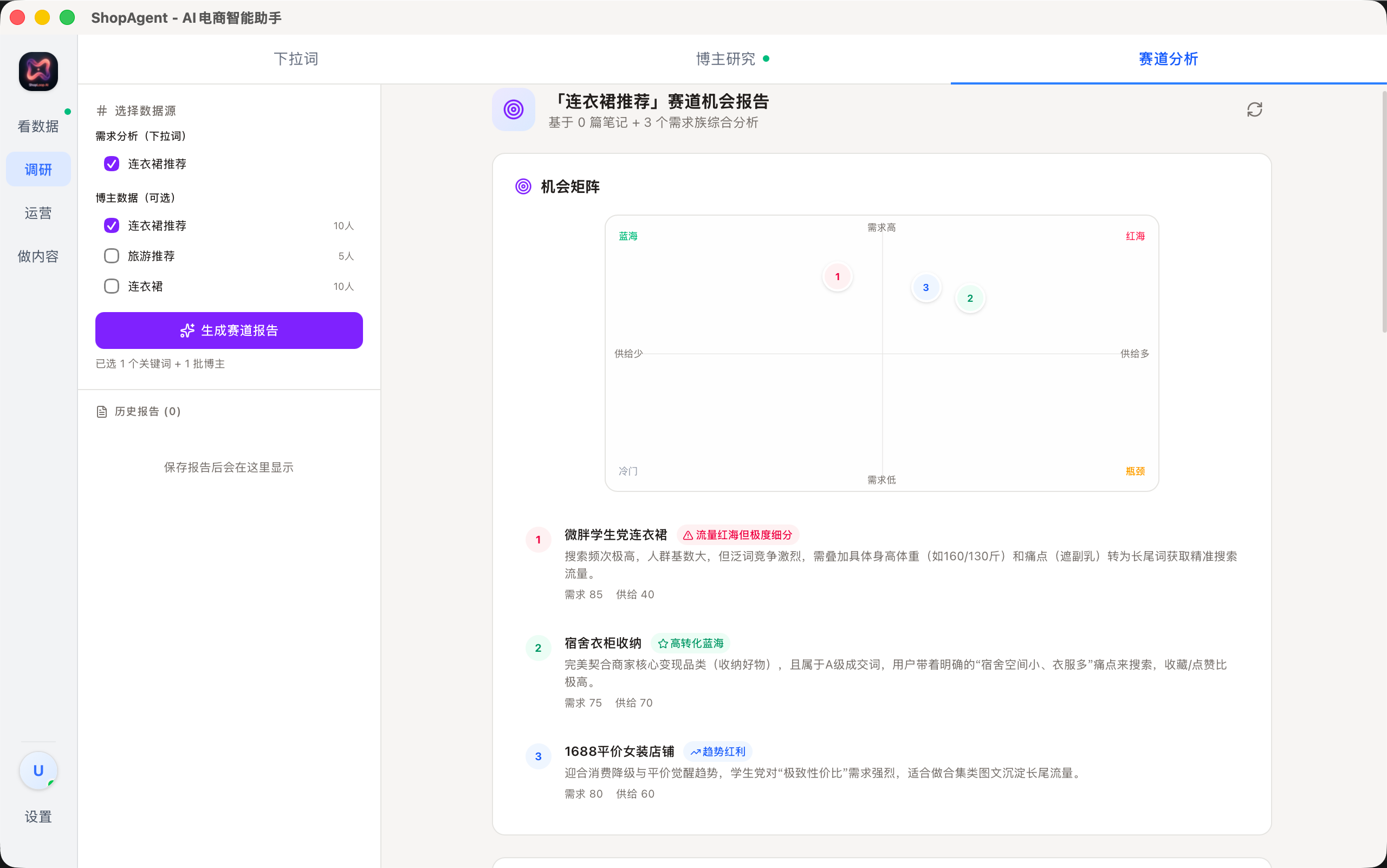The image size is (1387, 868).
Task: Click the 生成赛道报告 button
Action: pos(229,330)
